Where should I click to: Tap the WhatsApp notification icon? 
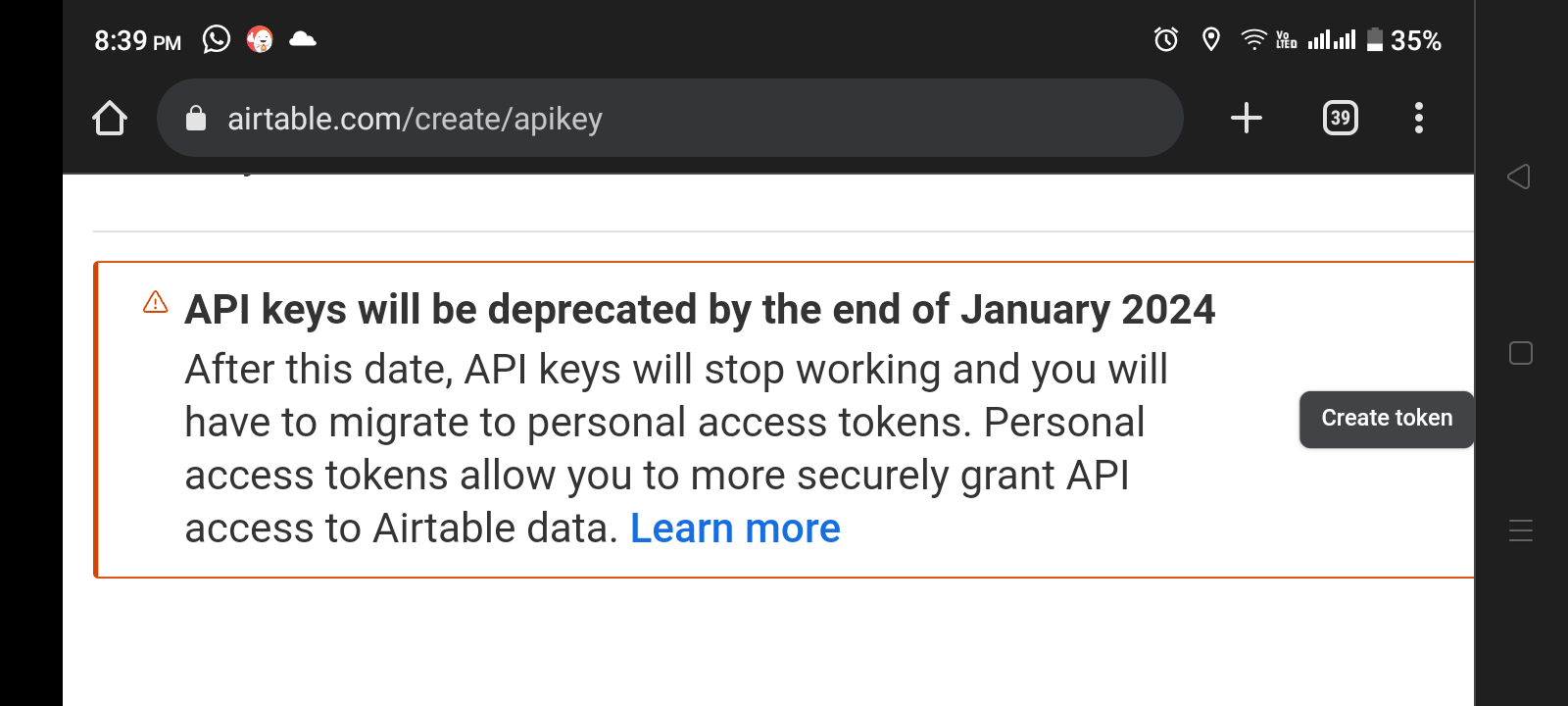[x=217, y=39]
